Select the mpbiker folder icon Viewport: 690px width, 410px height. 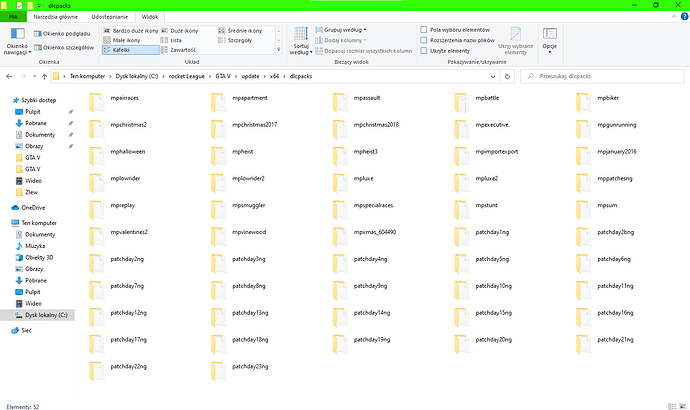[584, 103]
